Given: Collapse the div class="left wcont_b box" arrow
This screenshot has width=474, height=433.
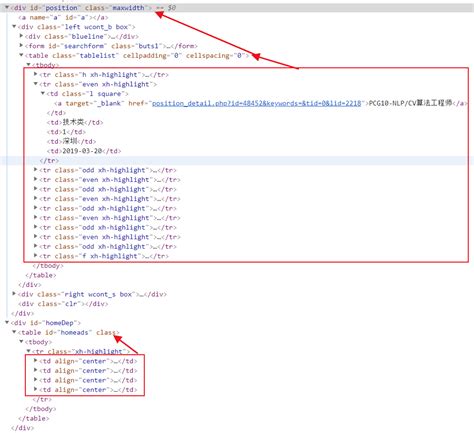Looking at the screenshot, I should [14, 26].
